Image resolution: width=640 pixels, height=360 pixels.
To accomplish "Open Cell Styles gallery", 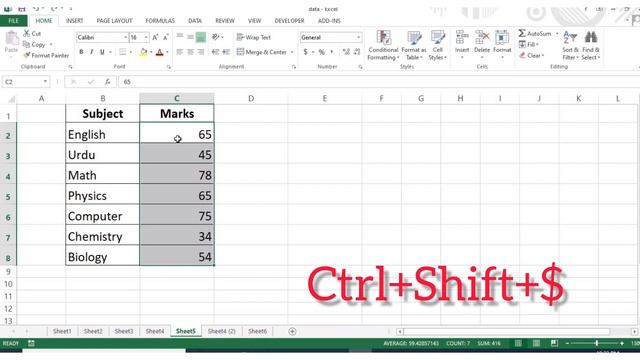I will (438, 45).
